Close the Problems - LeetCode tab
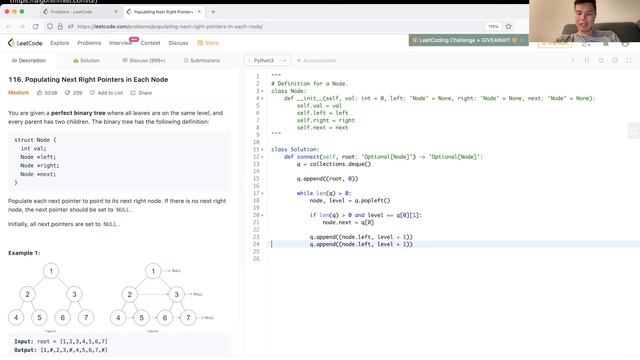Image resolution: width=640 pixels, height=360 pixels. (x=116, y=12)
